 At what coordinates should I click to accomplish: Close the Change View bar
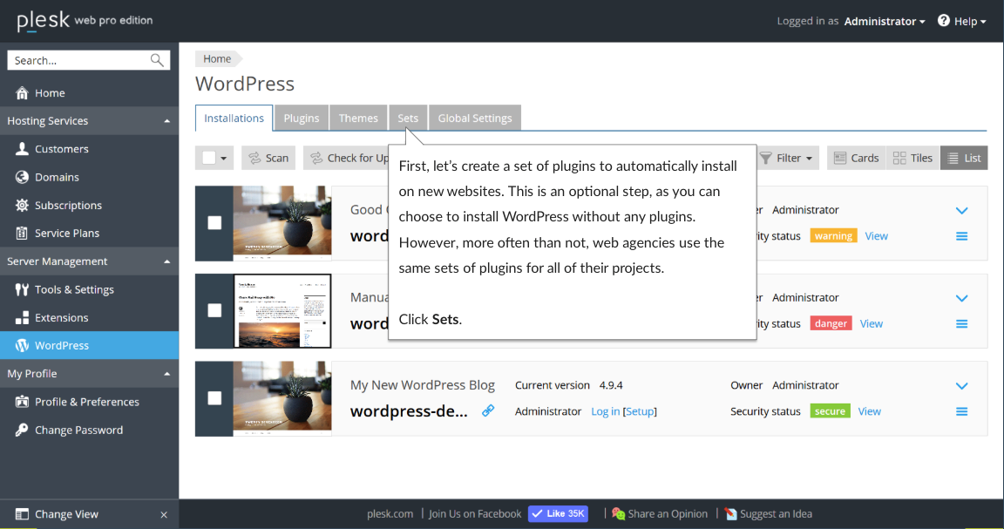pos(164,515)
